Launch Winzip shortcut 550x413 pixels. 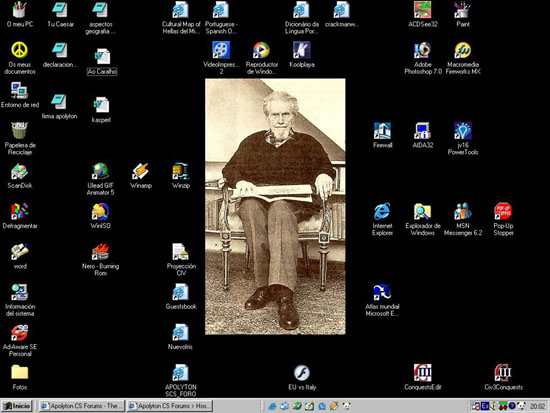point(181,172)
